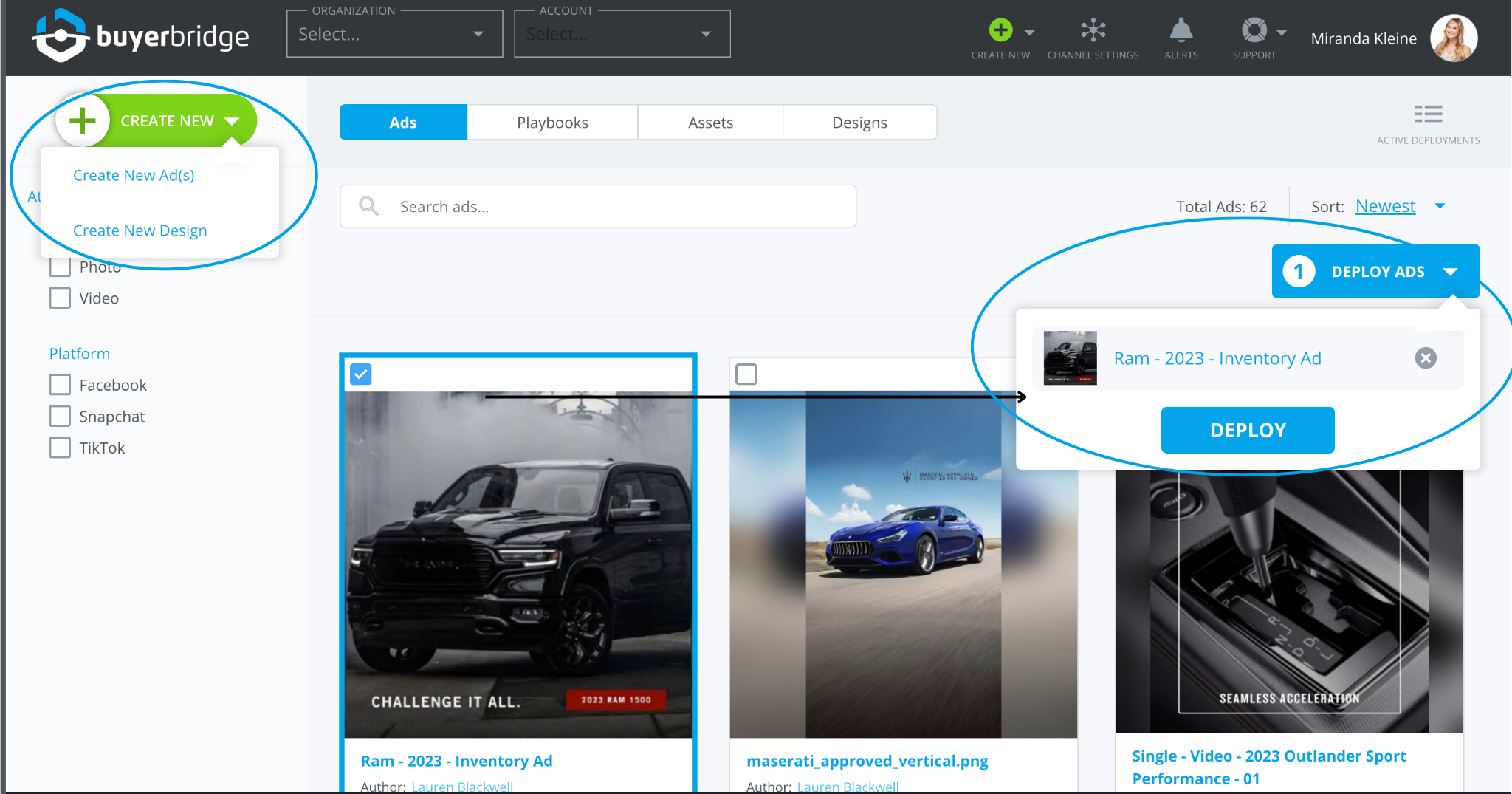Click the user name Miranda Kleine

pyautogui.click(x=1364, y=38)
